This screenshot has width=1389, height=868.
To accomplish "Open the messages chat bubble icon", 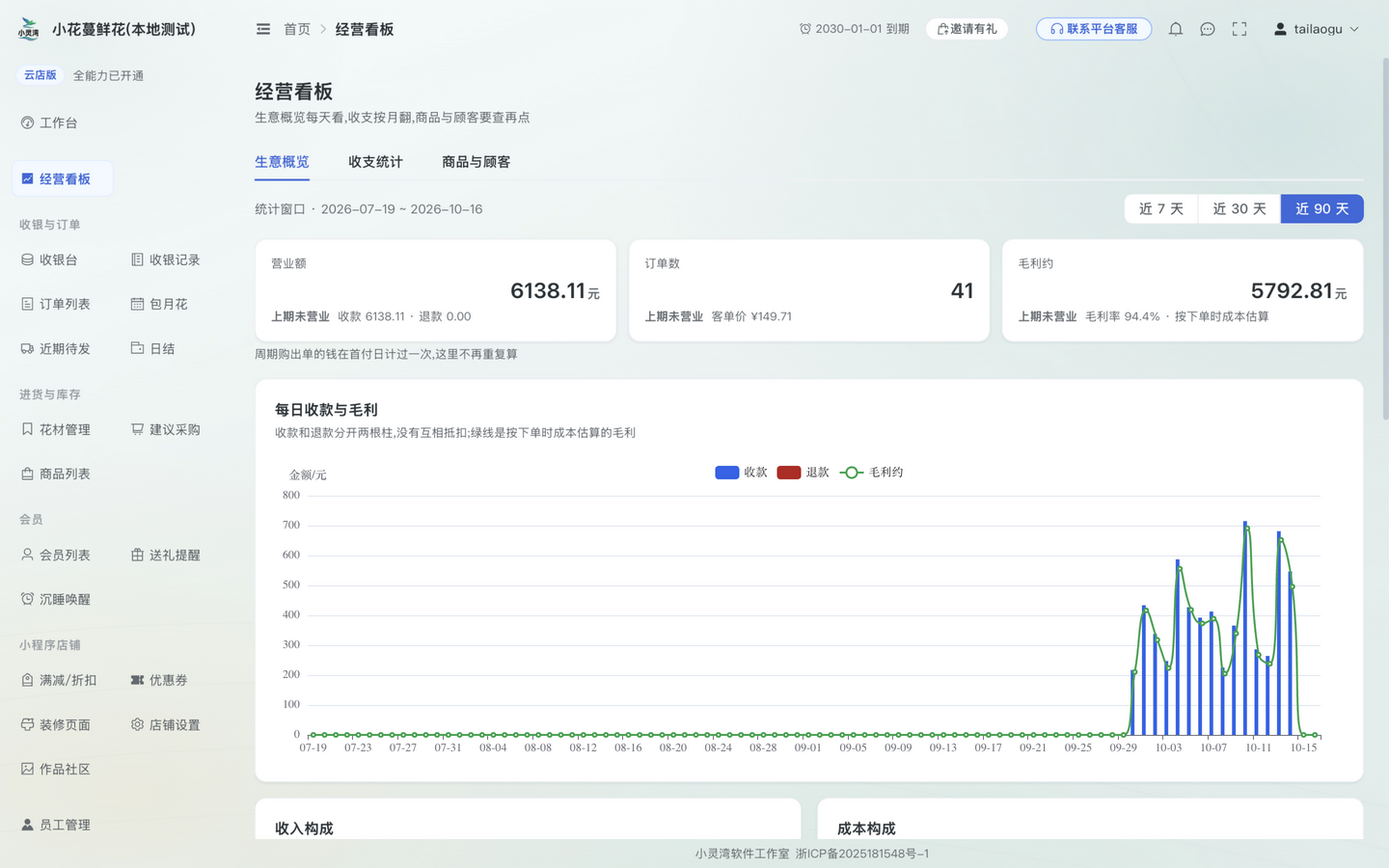I will click(x=1207, y=29).
